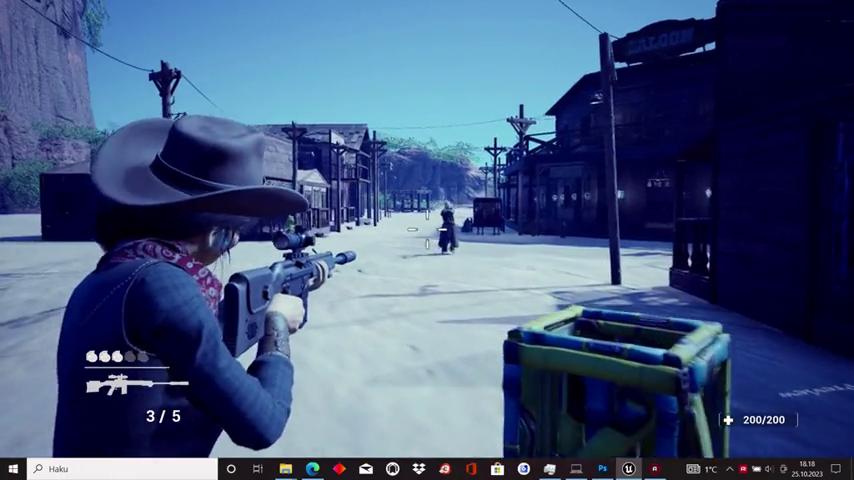Screen dimensions: 854x480
Task: Open the blue round app icon
Action: click(524, 469)
